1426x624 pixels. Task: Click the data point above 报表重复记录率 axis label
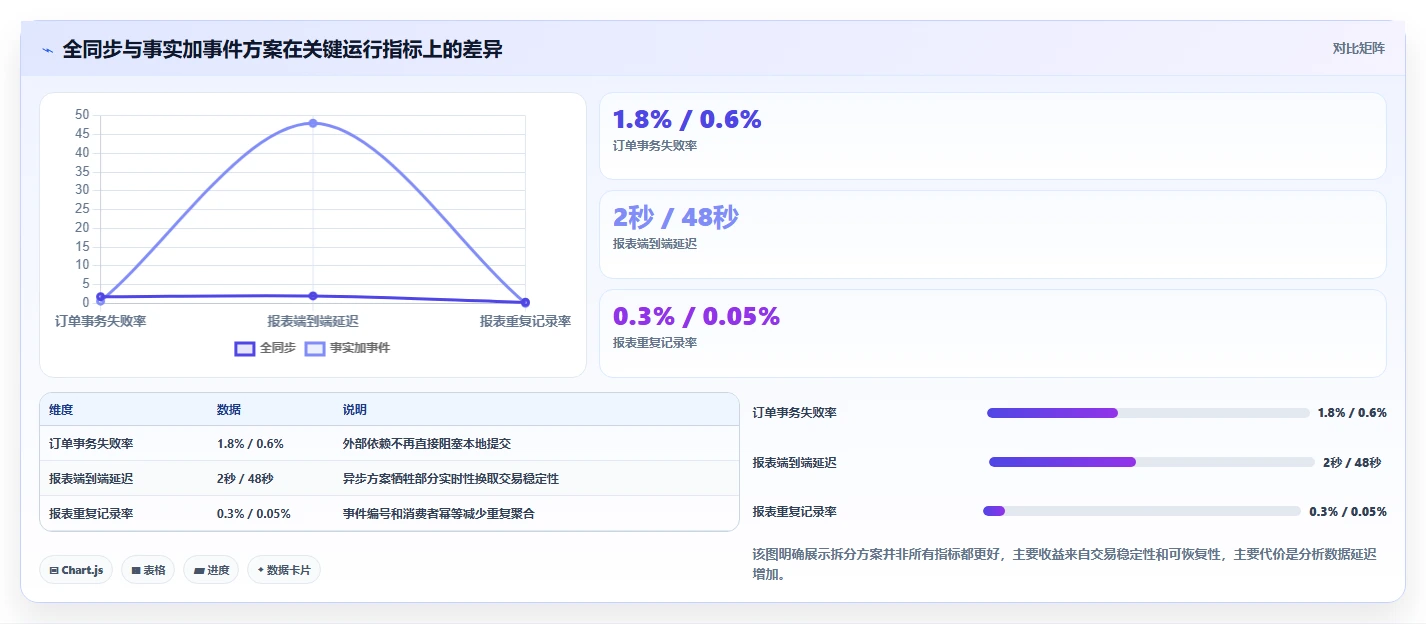pos(525,302)
